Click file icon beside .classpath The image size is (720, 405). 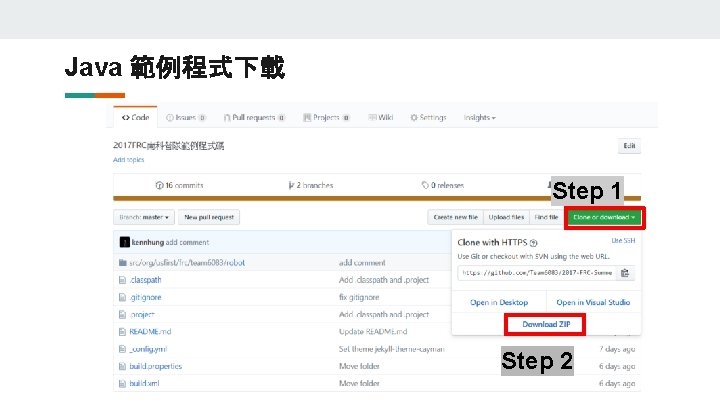coord(122,280)
